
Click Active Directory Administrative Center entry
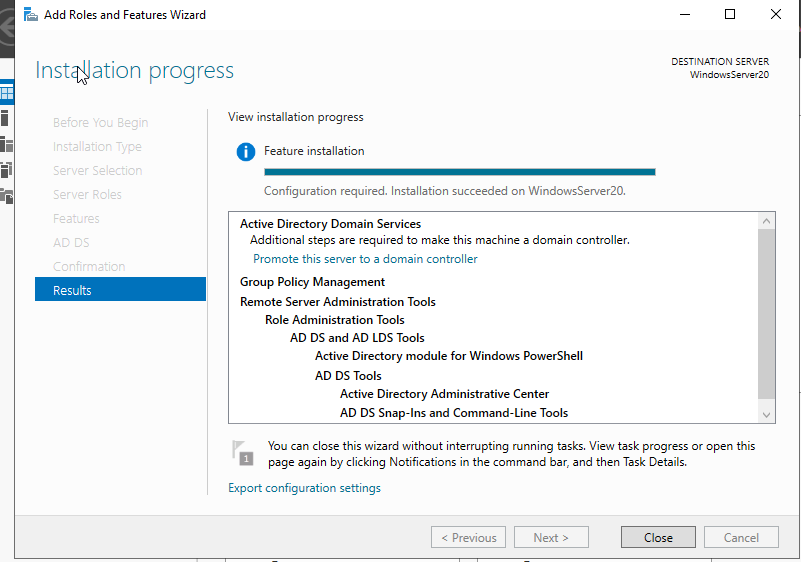tap(444, 394)
